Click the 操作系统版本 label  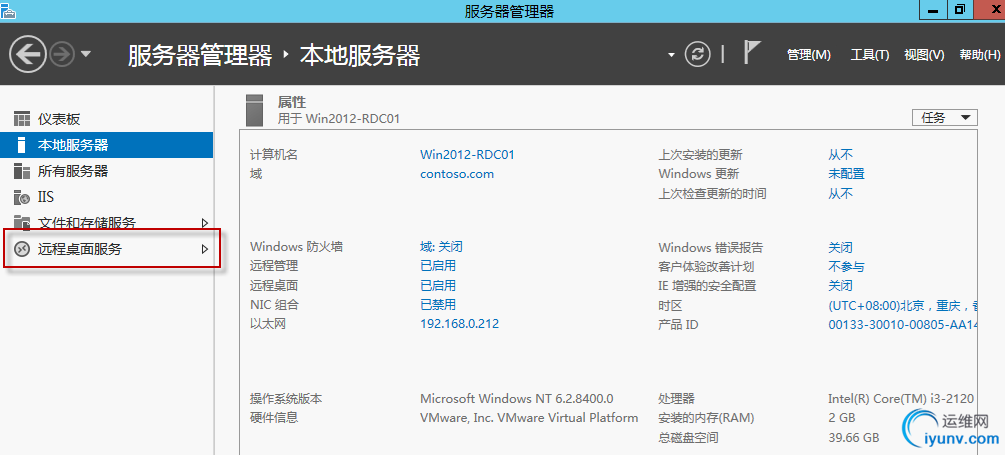tap(286, 399)
